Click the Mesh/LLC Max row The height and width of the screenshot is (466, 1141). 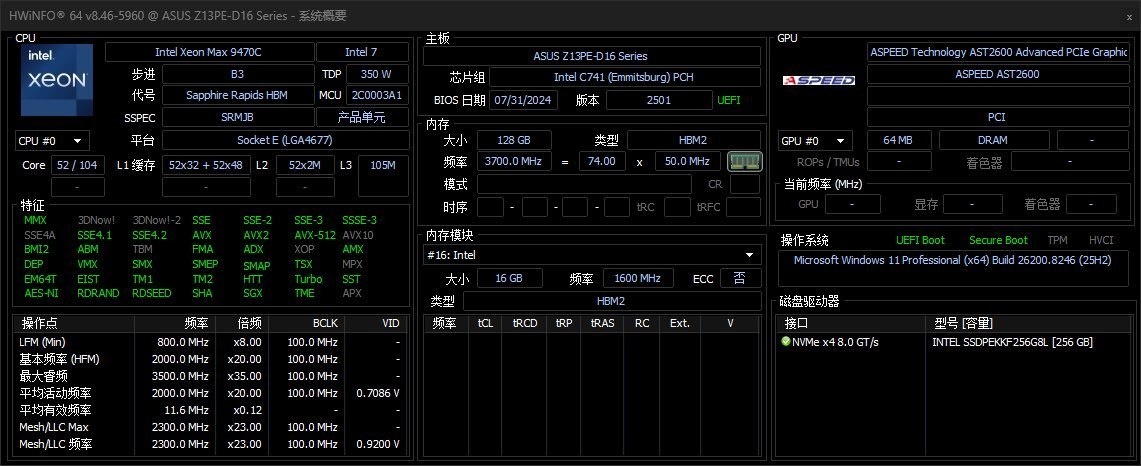(210, 427)
